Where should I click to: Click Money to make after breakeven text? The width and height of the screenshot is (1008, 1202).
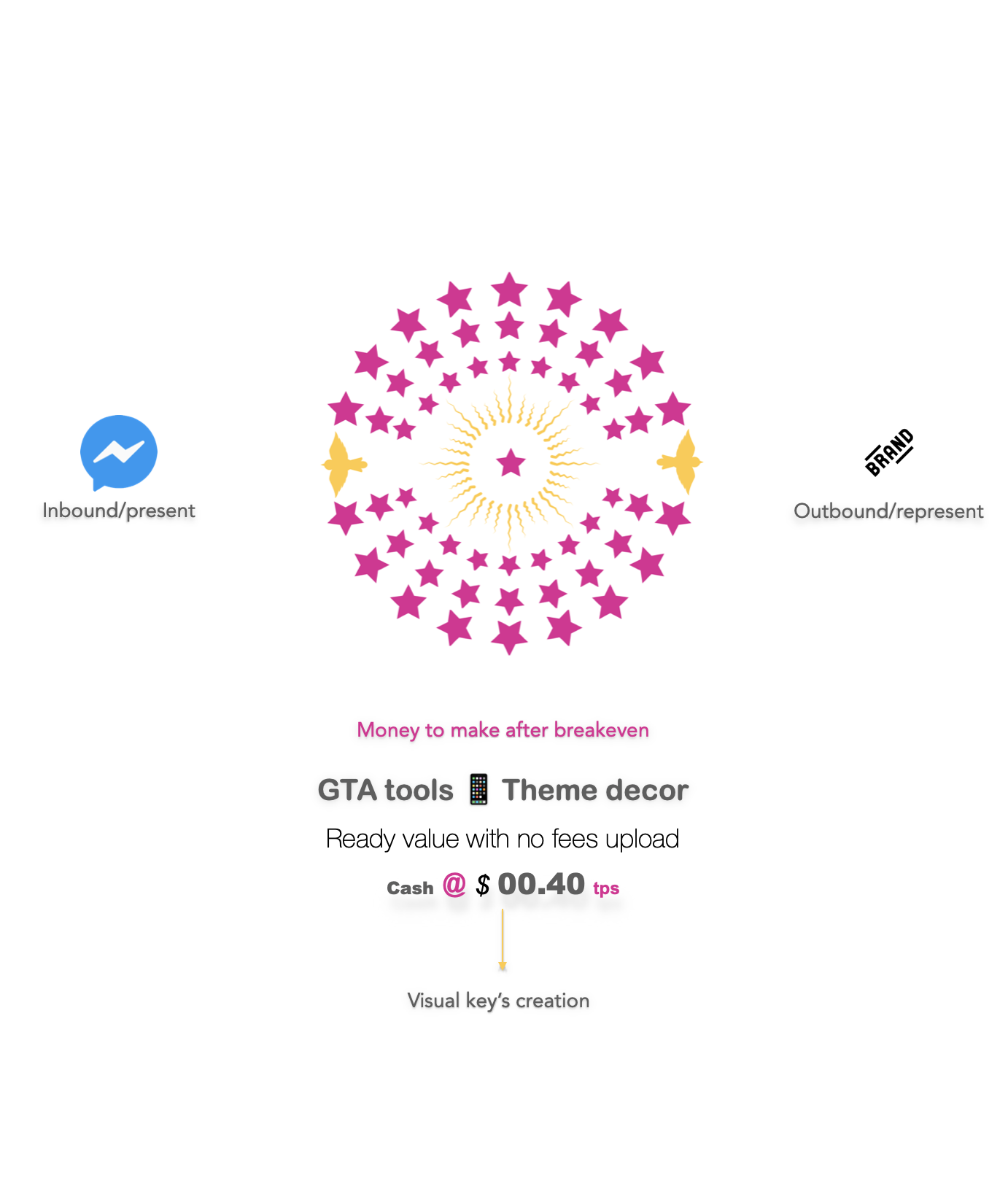(x=503, y=730)
